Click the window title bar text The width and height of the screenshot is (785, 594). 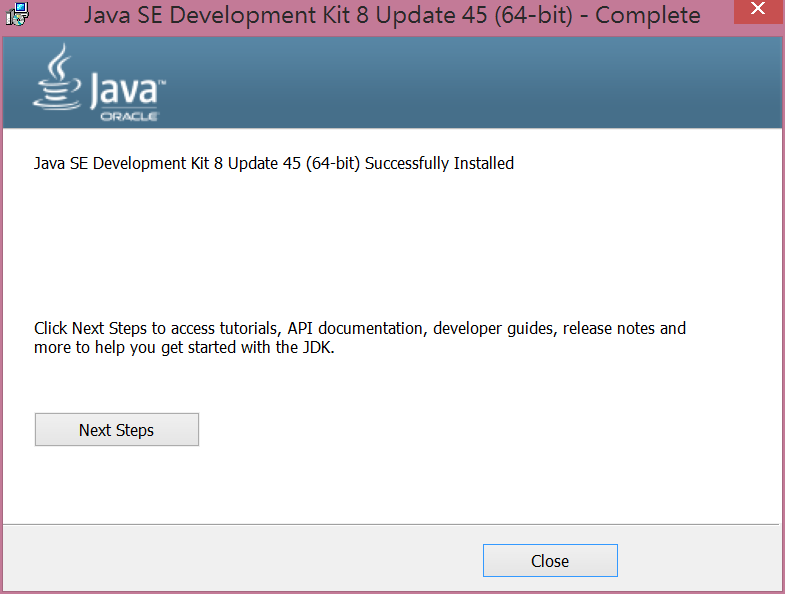pos(392,16)
